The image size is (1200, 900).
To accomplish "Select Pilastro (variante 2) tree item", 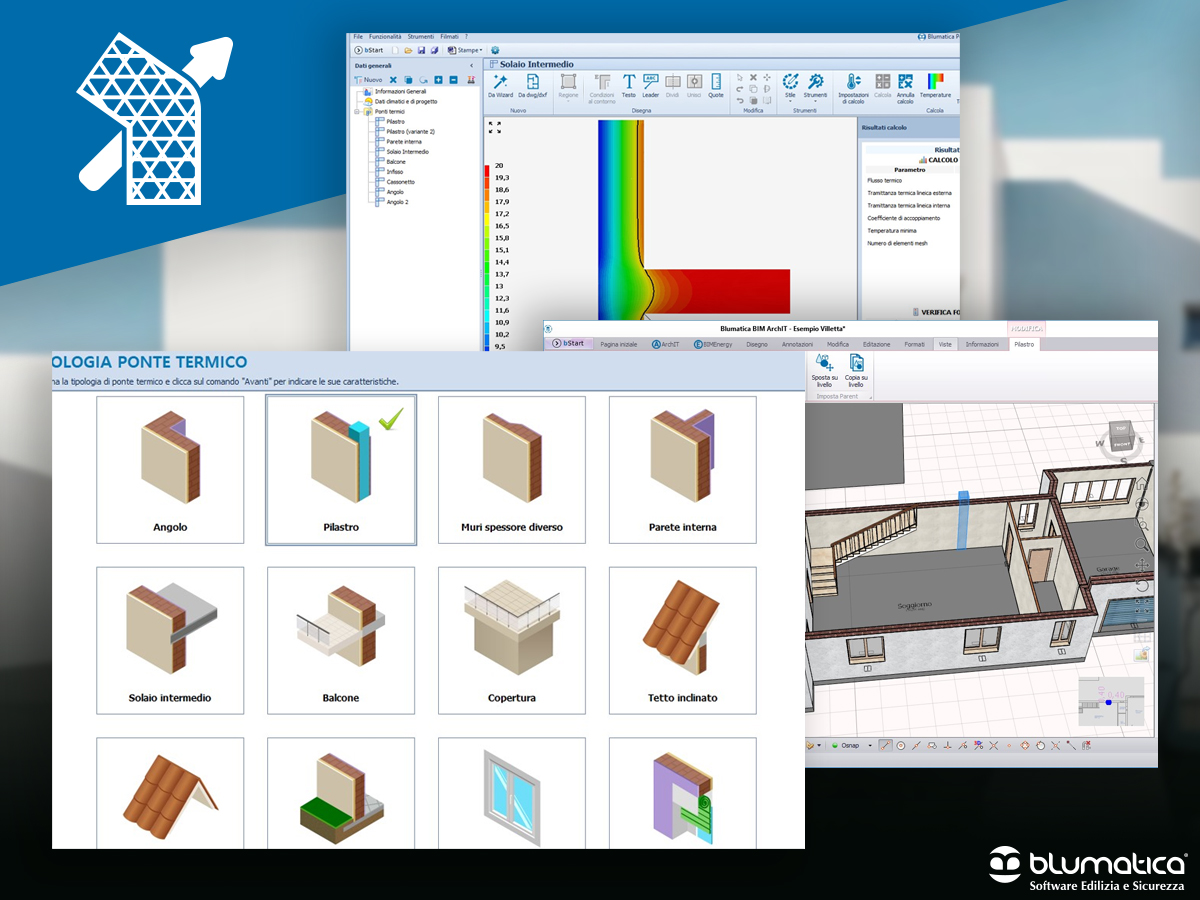I will tap(411, 132).
